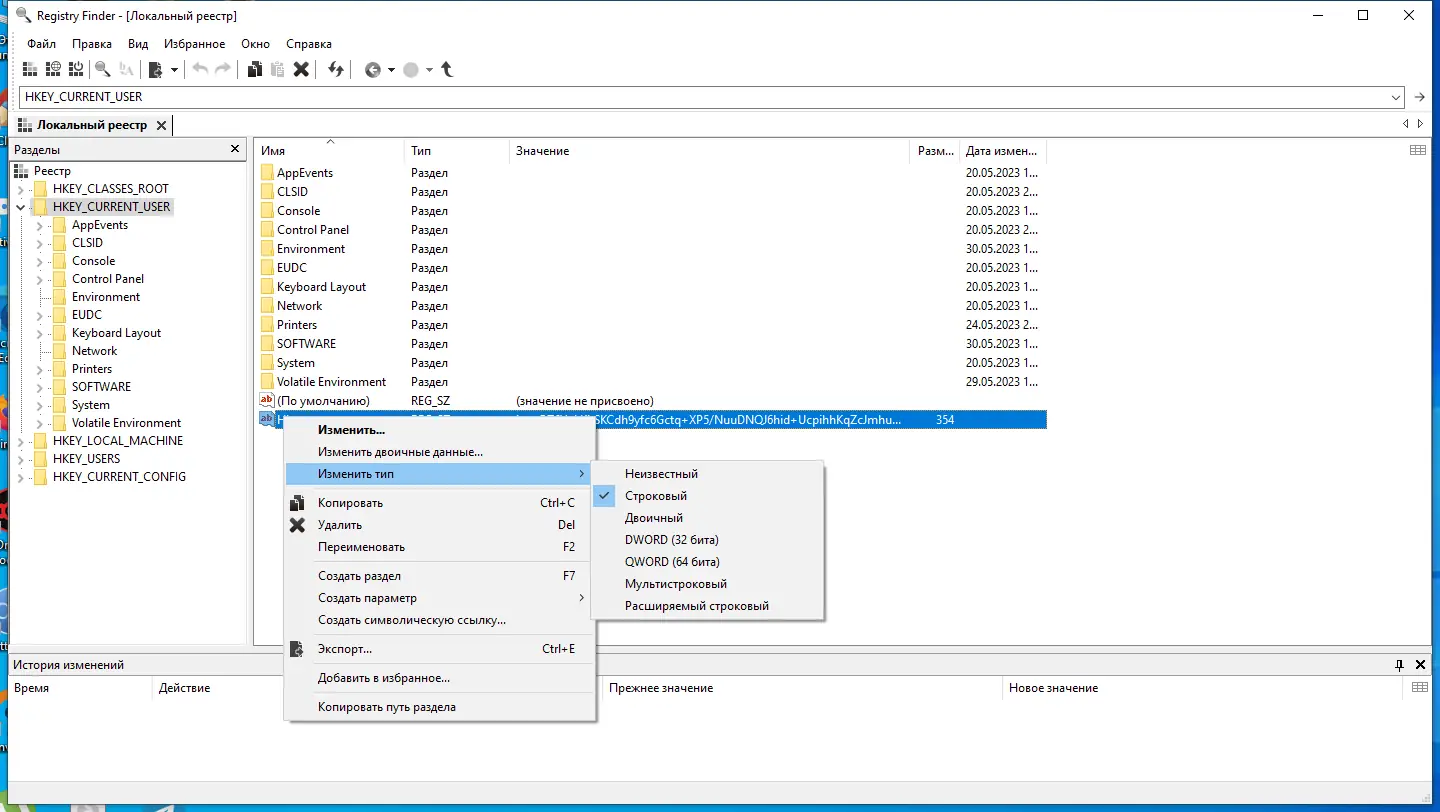Expand HKEY_LOCAL_MACHINE in the tree

pos(21,441)
